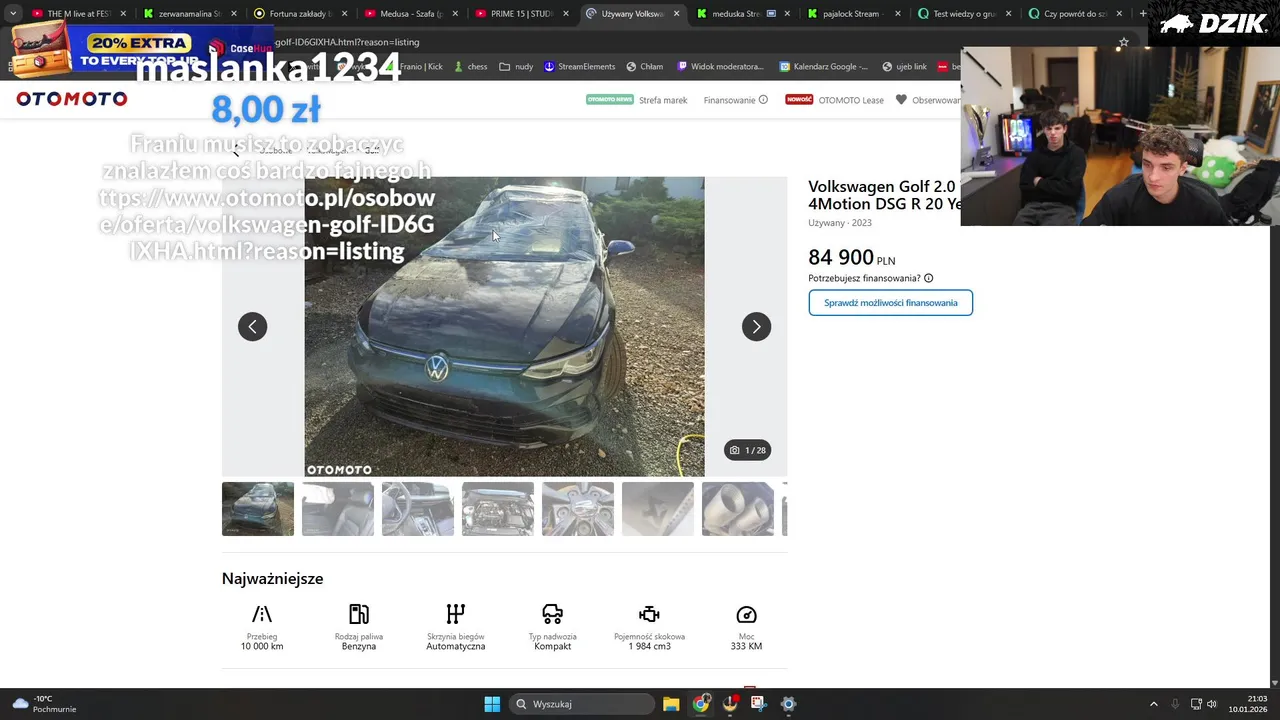Select the front exterior thumbnail
The width and height of the screenshot is (1280, 720).
pyautogui.click(x=258, y=509)
